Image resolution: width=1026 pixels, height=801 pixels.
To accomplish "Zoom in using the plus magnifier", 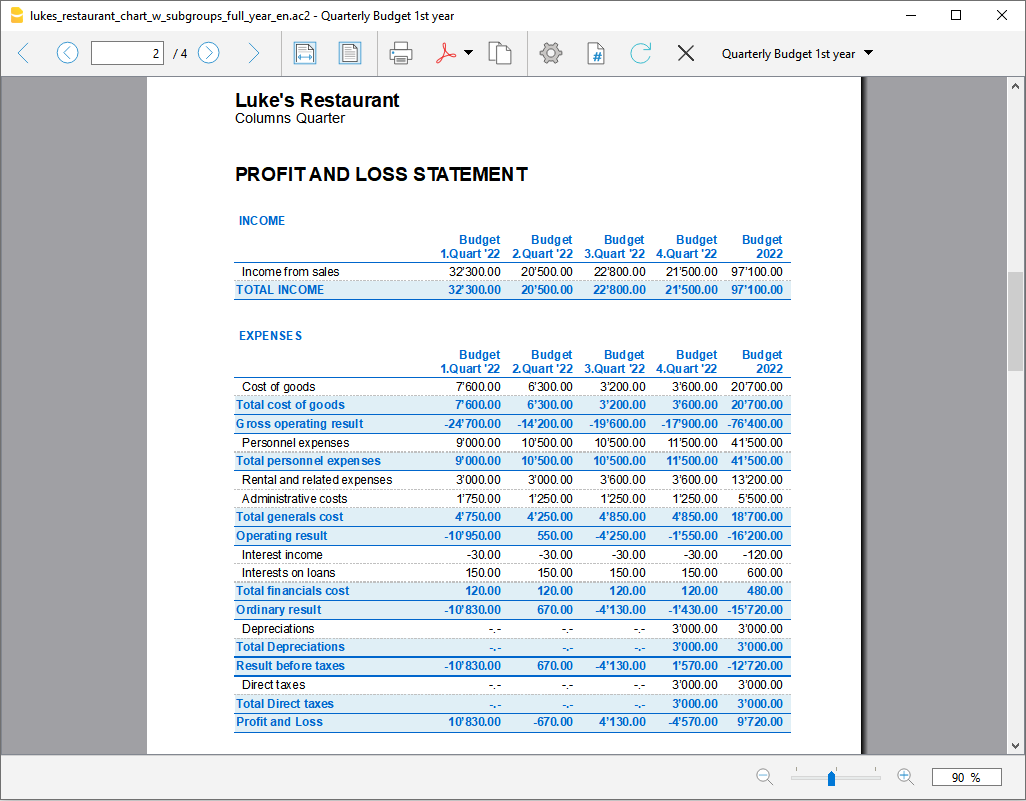I will click(x=905, y=777).
